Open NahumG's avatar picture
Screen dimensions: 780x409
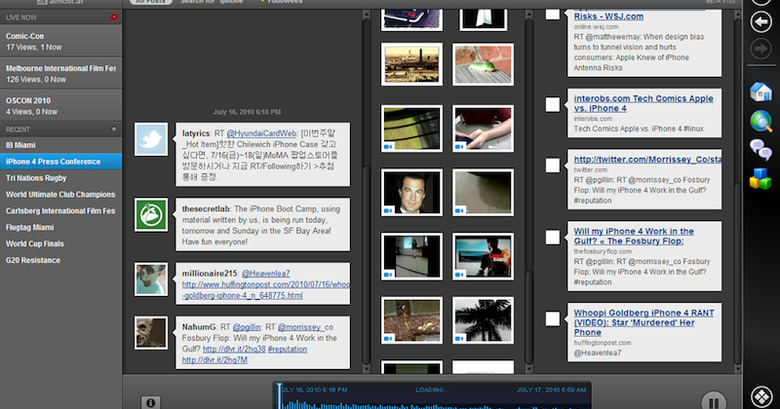click(x=151, y=333)
